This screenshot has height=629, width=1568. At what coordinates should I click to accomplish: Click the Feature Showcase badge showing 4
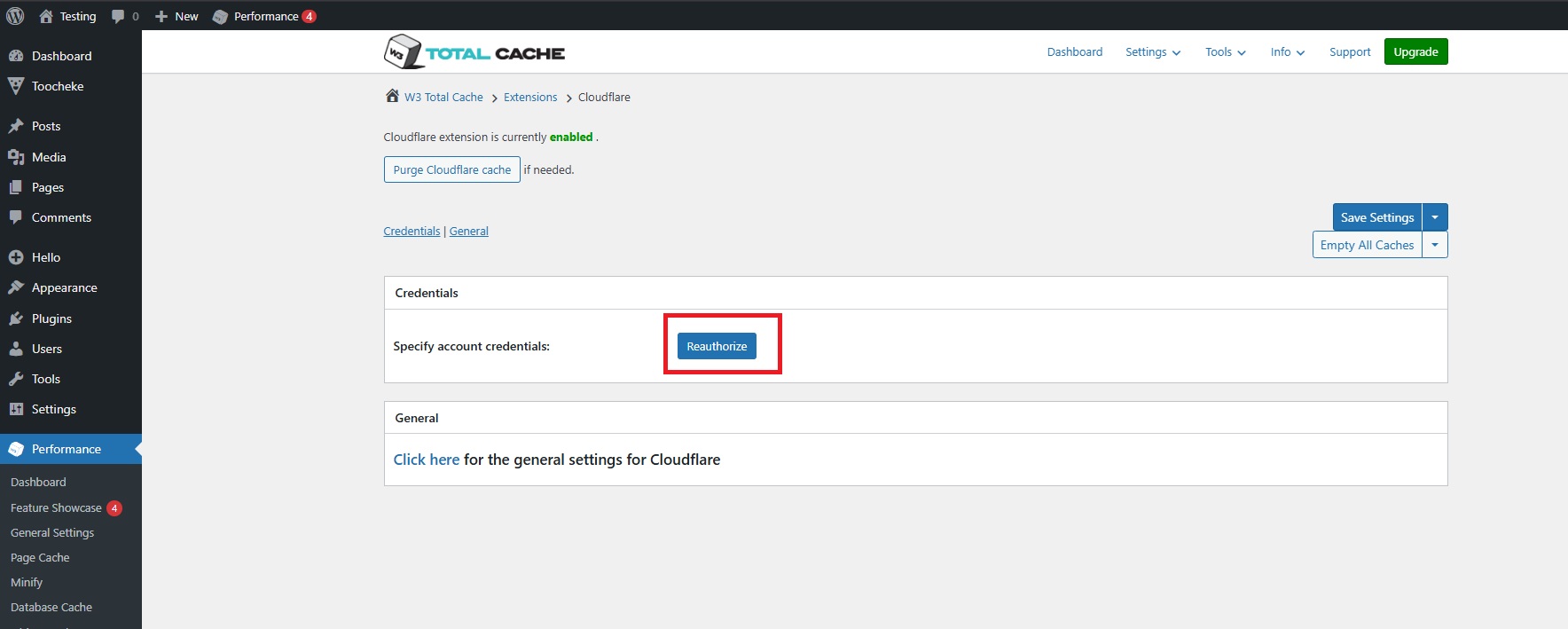(114, 508)
